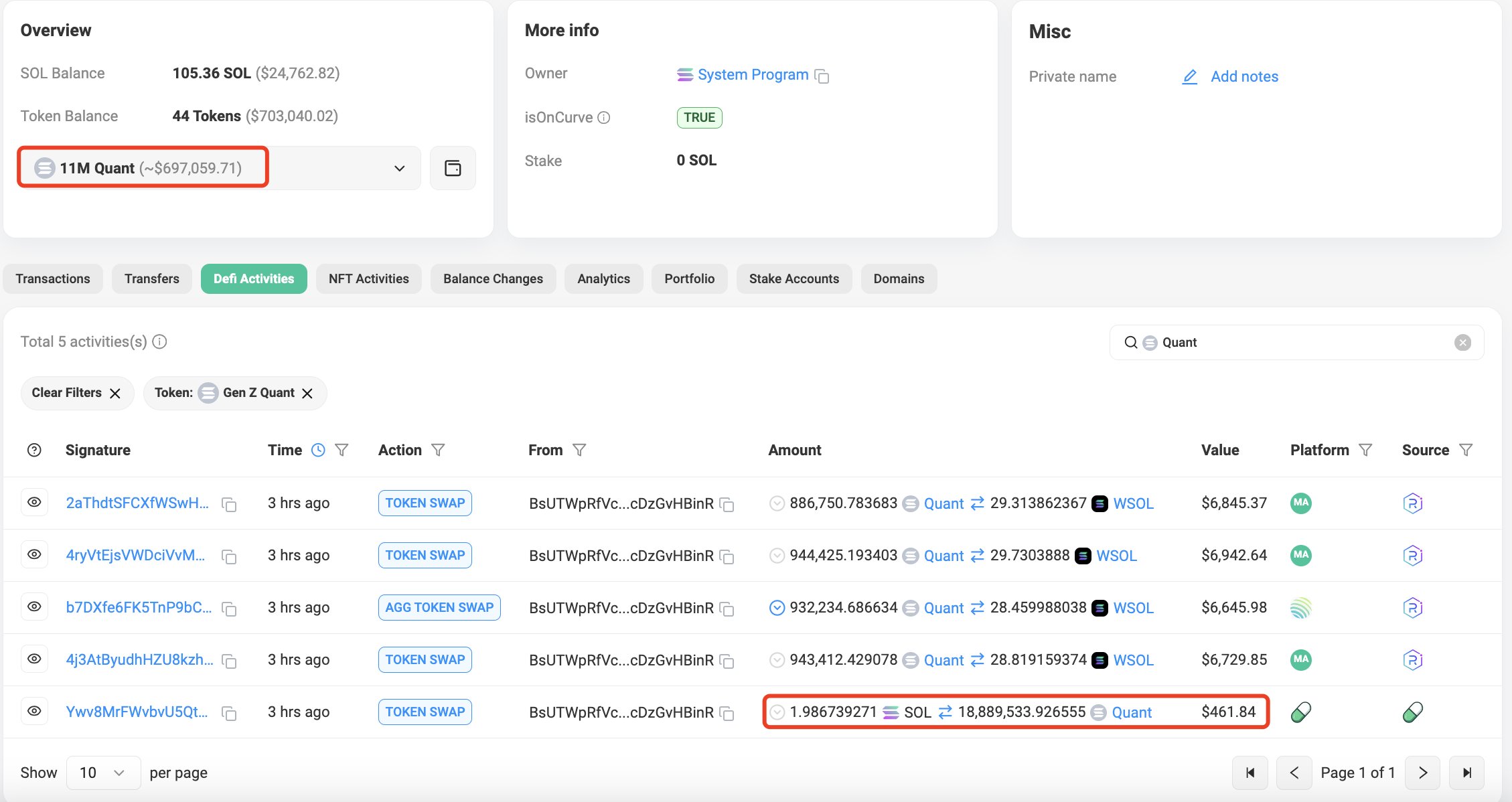Viewport: 1512px width, 802px height.
Task: Click Add notes link in Misc panel
Action: coord(1244,75)
